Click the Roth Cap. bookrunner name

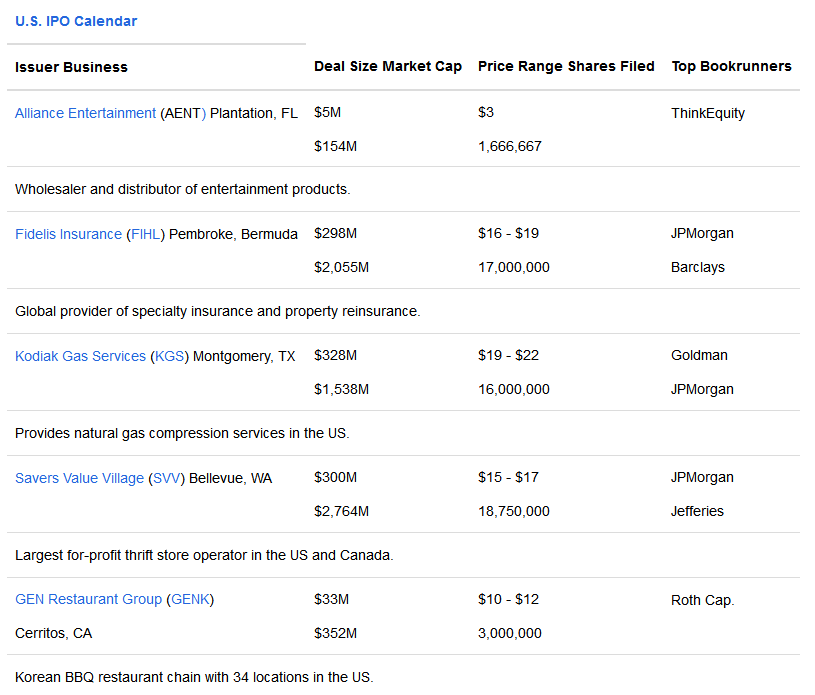click(x=703, y=600)
